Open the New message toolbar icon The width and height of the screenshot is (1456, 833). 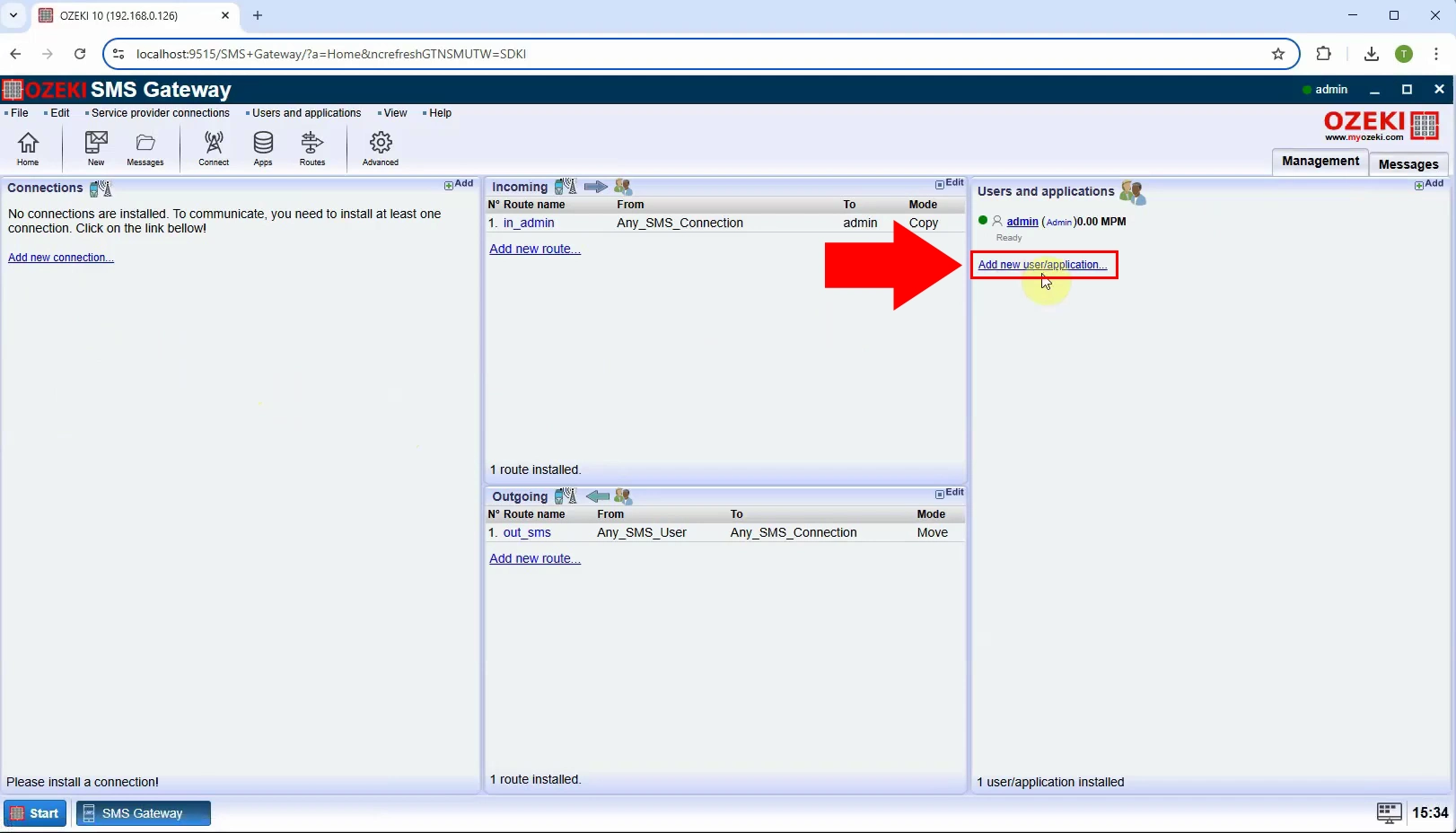pyautogui.click(x=96, y=148)
